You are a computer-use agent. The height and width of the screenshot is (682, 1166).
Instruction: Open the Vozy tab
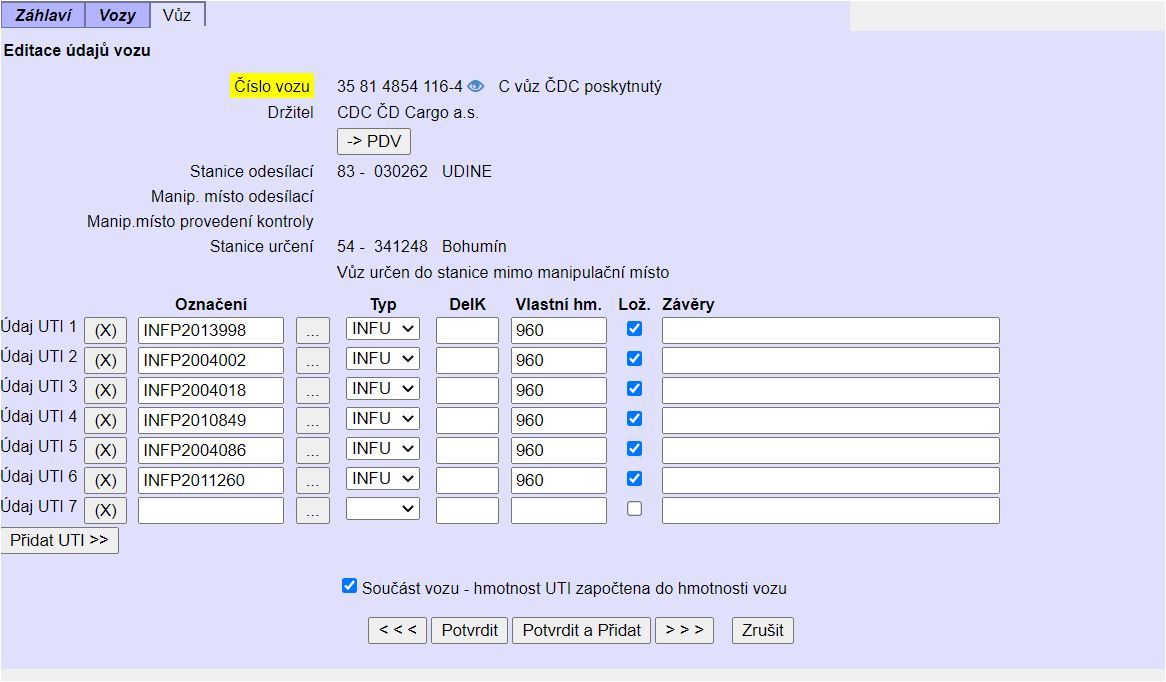117,15
